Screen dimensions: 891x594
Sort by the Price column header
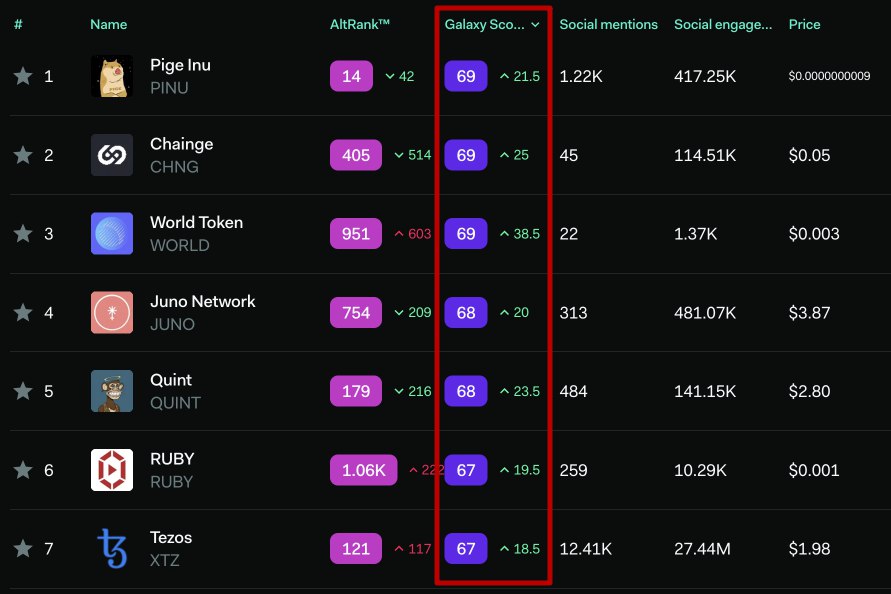point(804,24)
